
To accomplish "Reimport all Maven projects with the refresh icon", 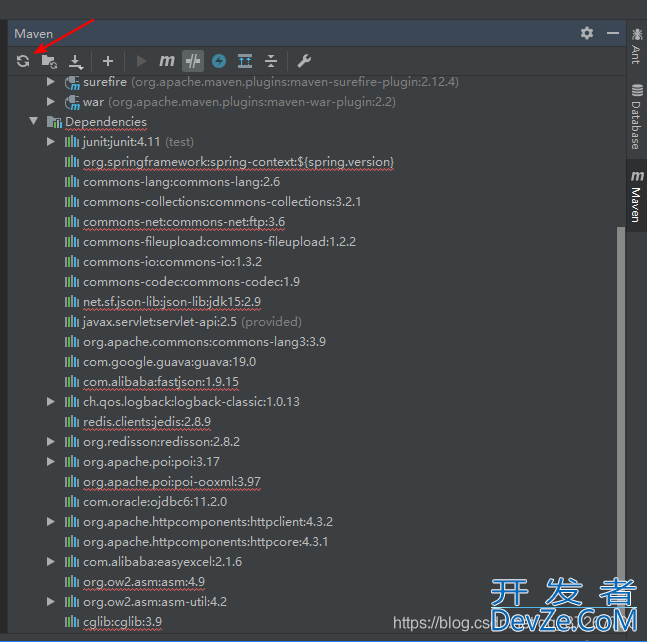I will coord(23,61).
